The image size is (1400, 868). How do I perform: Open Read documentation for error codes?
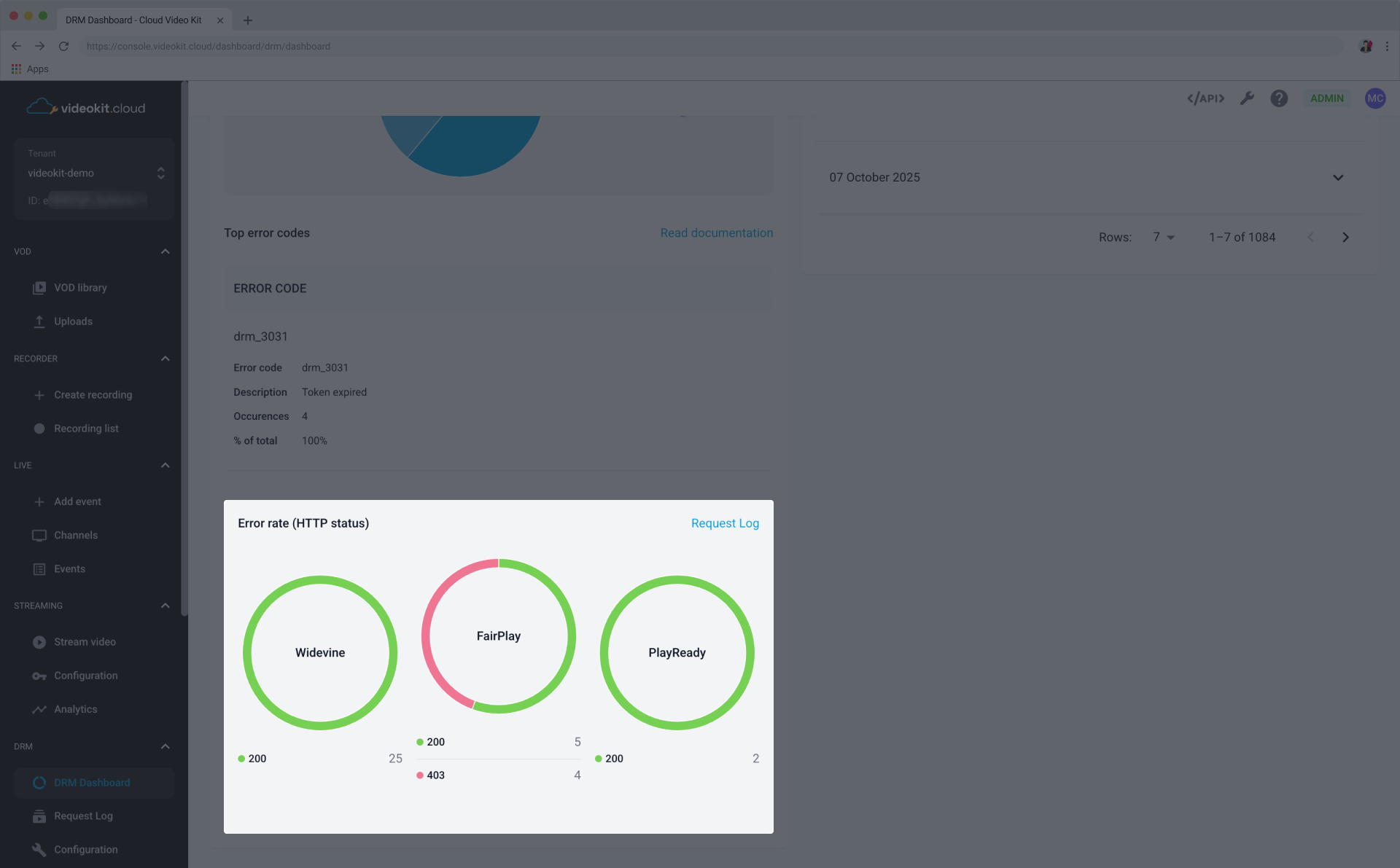(x=717, y=232)
